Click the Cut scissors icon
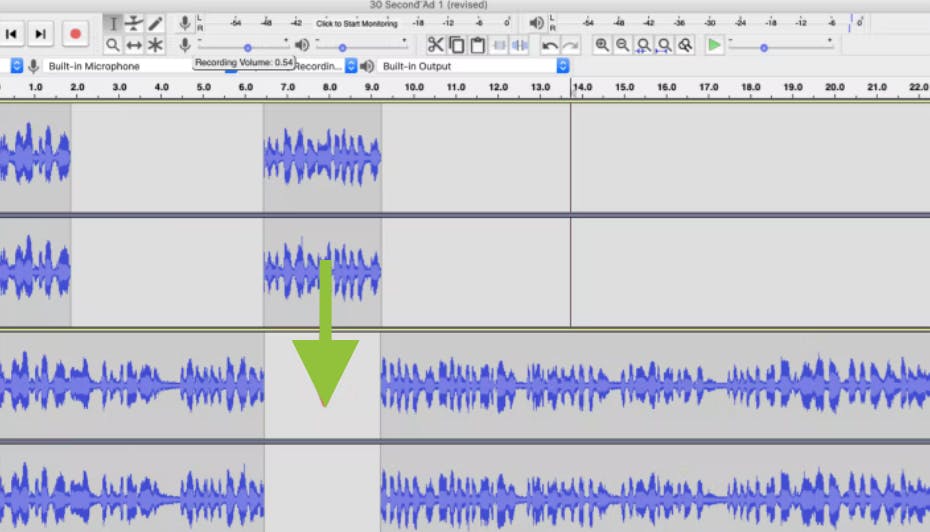This screenshot has height=532, width=930. (x=435, y=45)
